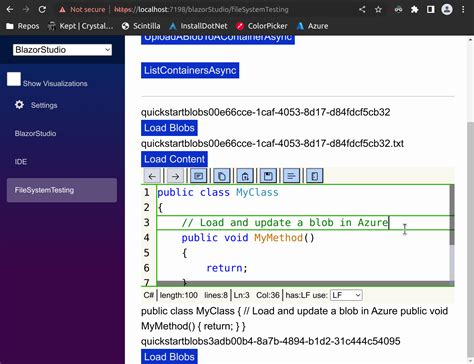Open the IDE sidebar nav item
The image size is (474, 364).
(21, 162)
